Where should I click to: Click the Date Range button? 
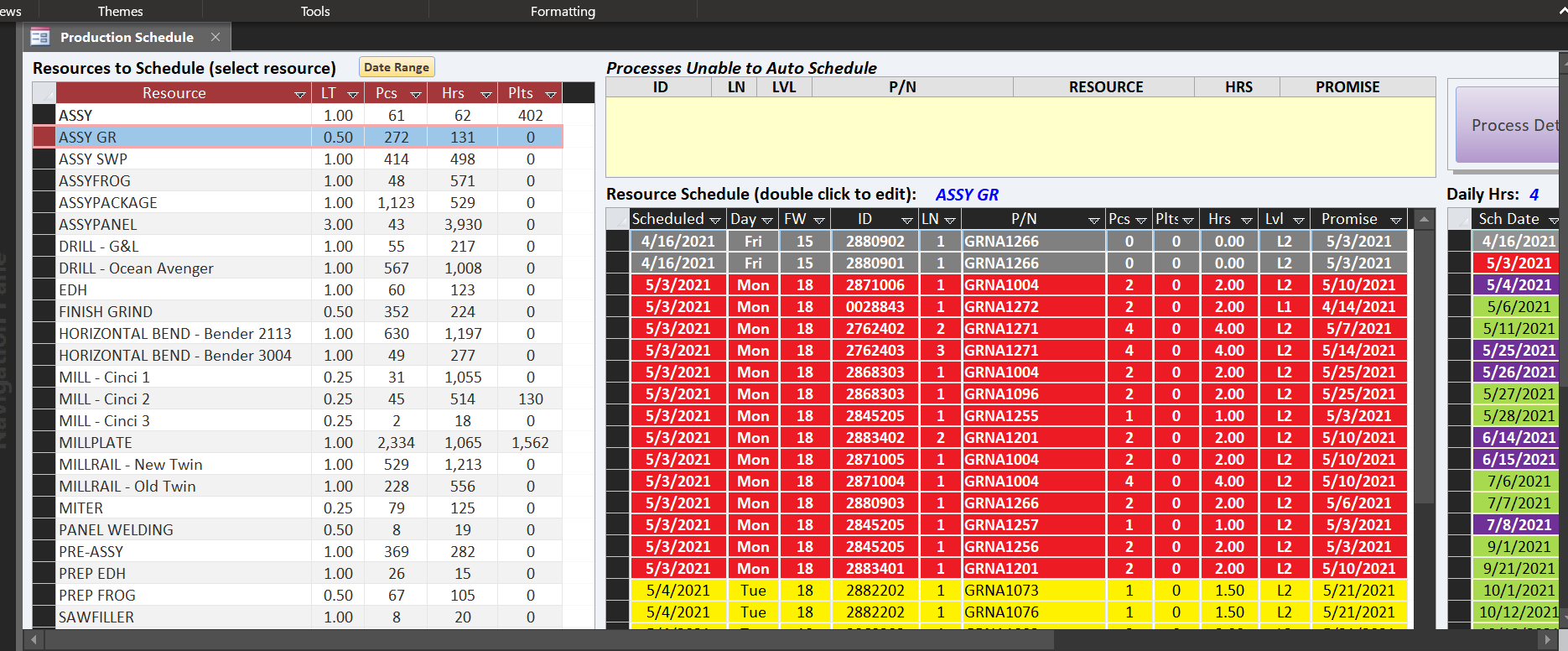397,67
